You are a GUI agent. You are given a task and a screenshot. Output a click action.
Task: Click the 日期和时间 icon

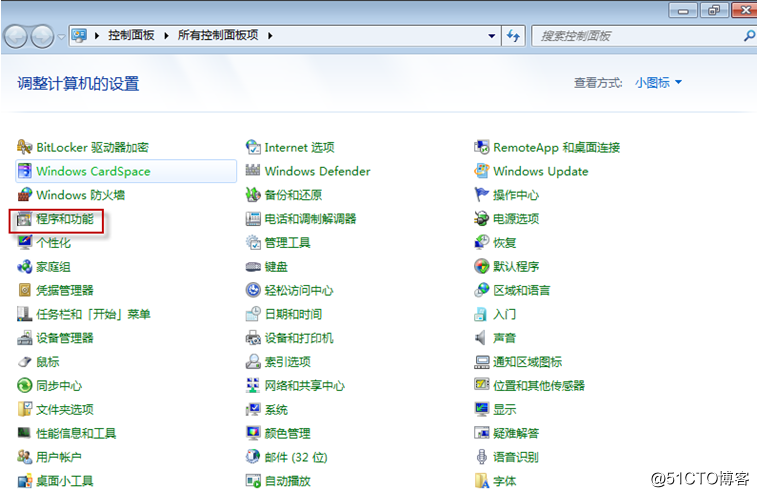[253, 314]
